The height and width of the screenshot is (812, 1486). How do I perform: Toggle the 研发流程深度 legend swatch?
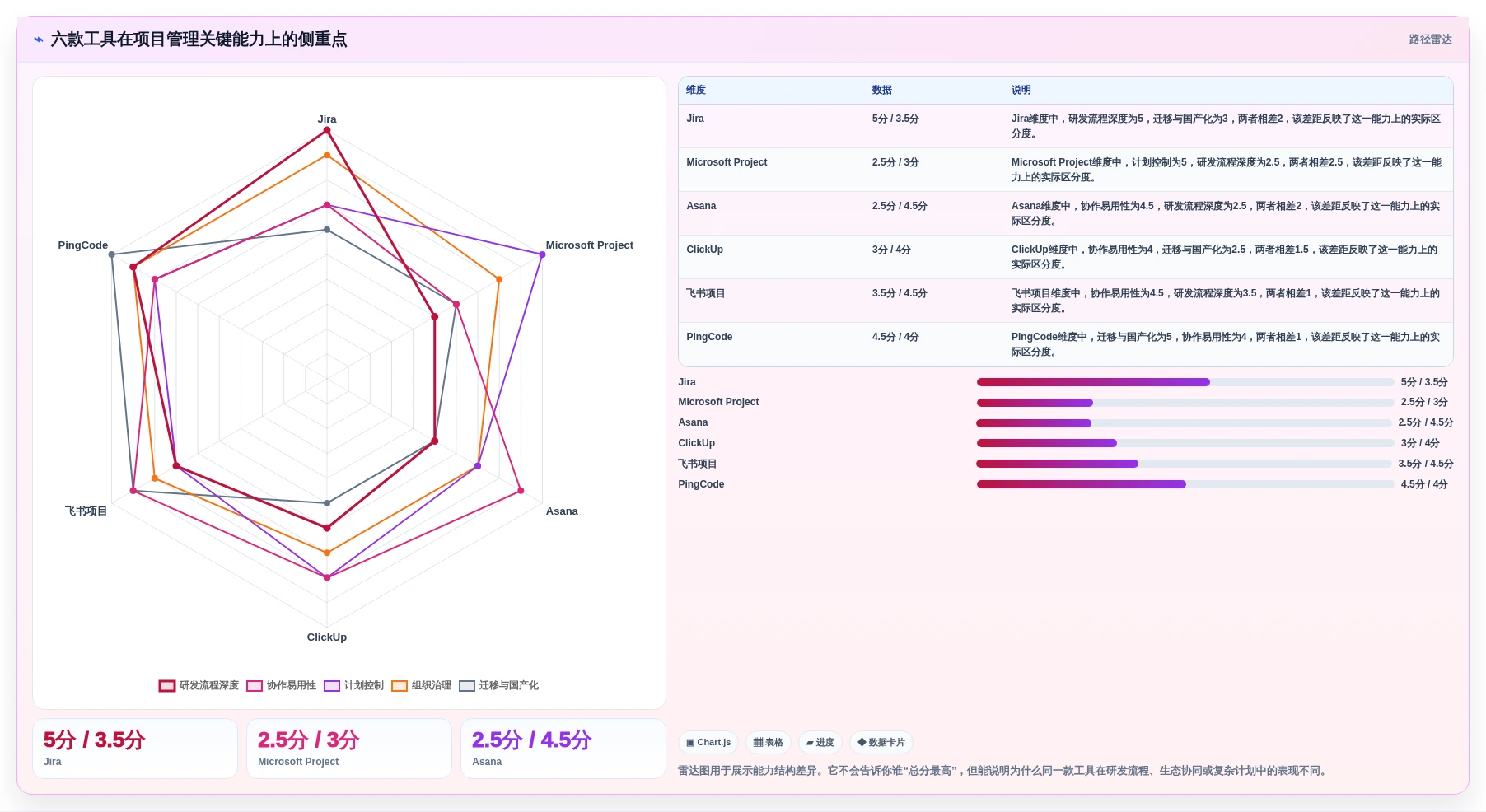167,686
